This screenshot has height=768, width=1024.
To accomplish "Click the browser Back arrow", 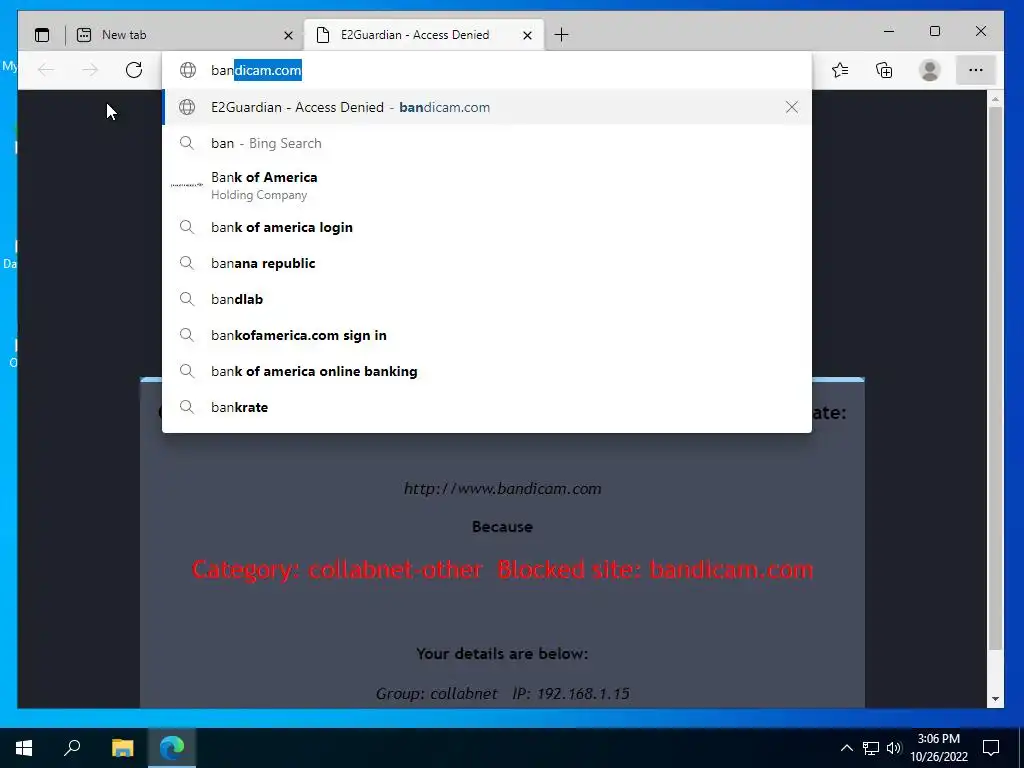I will coord(46,70).
